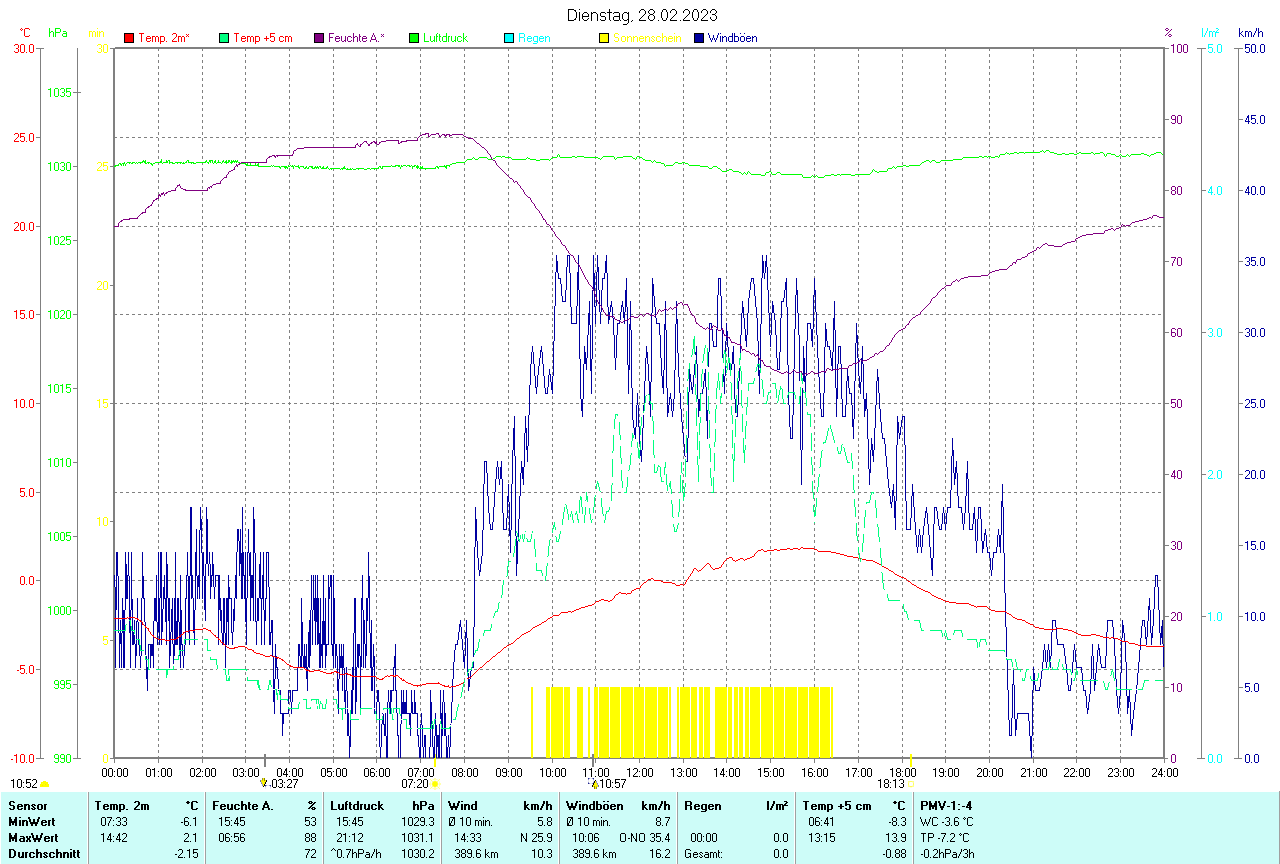Viewport: 1280px width, 864px height.
Task: Click the hPa axis unit label
Action: tap(58, 32)
